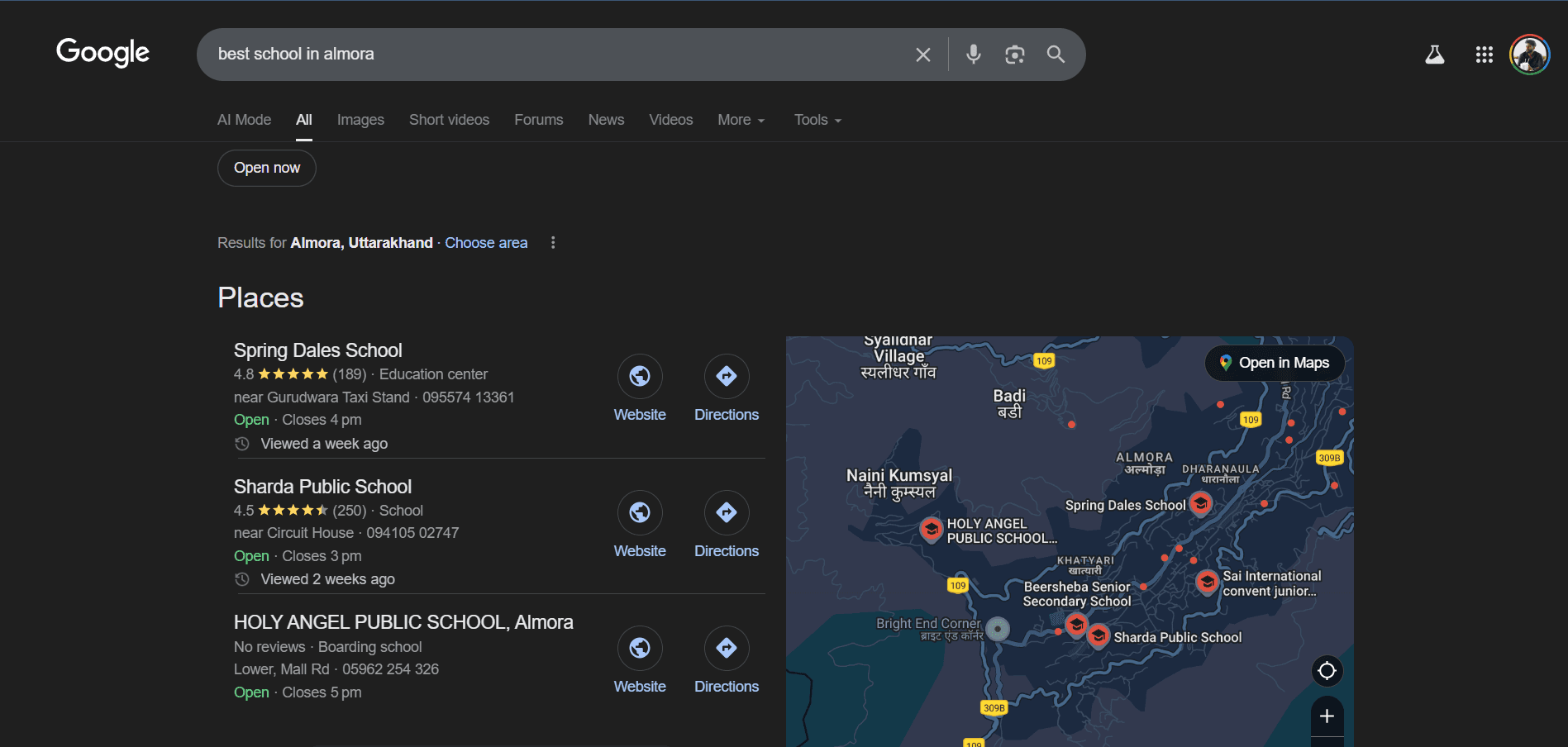Screen dimensions: 1568x747
Task: Switch to the AI Mode tab
Action: [244, 120]
